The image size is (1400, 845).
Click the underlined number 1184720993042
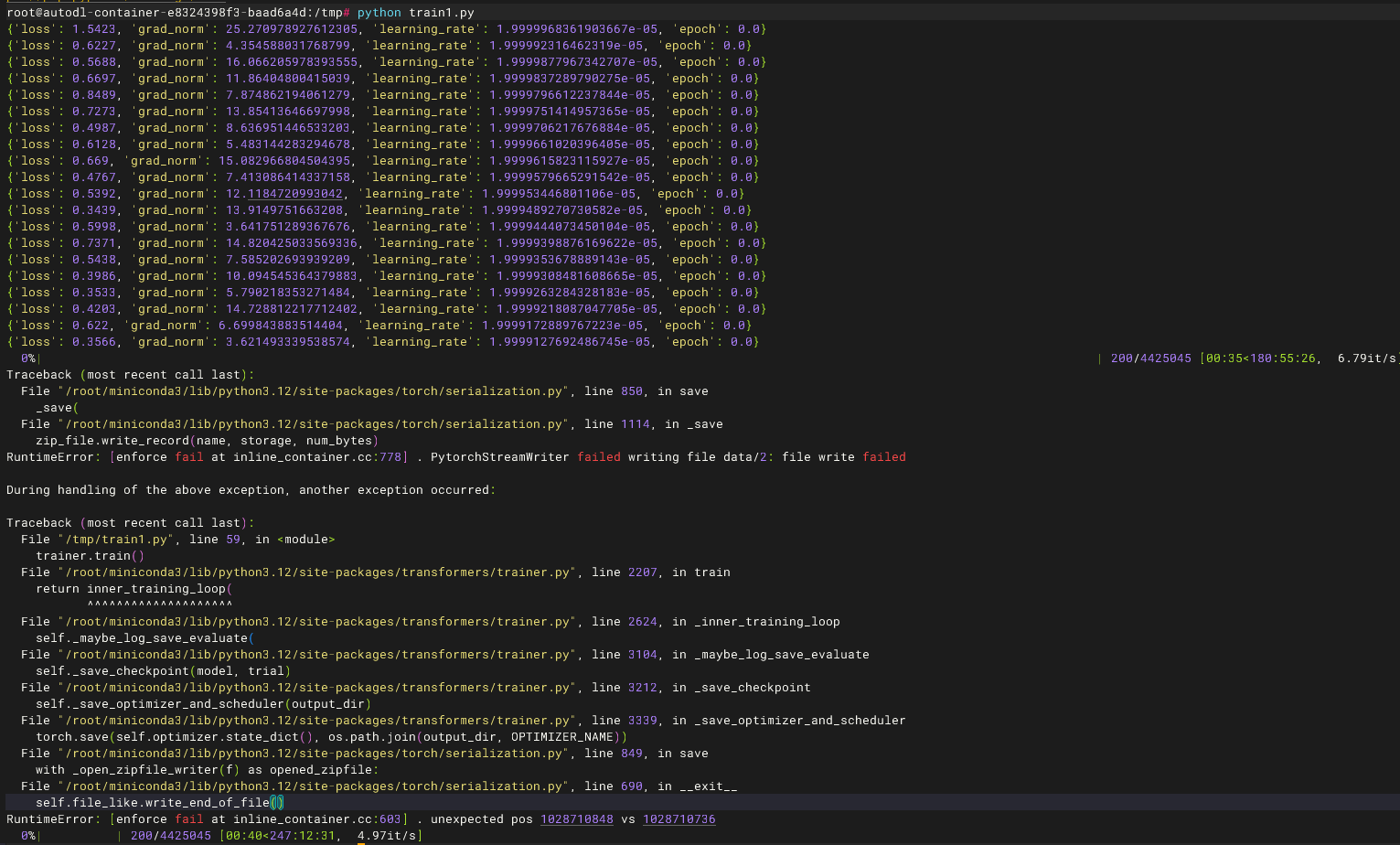point(295,194)
